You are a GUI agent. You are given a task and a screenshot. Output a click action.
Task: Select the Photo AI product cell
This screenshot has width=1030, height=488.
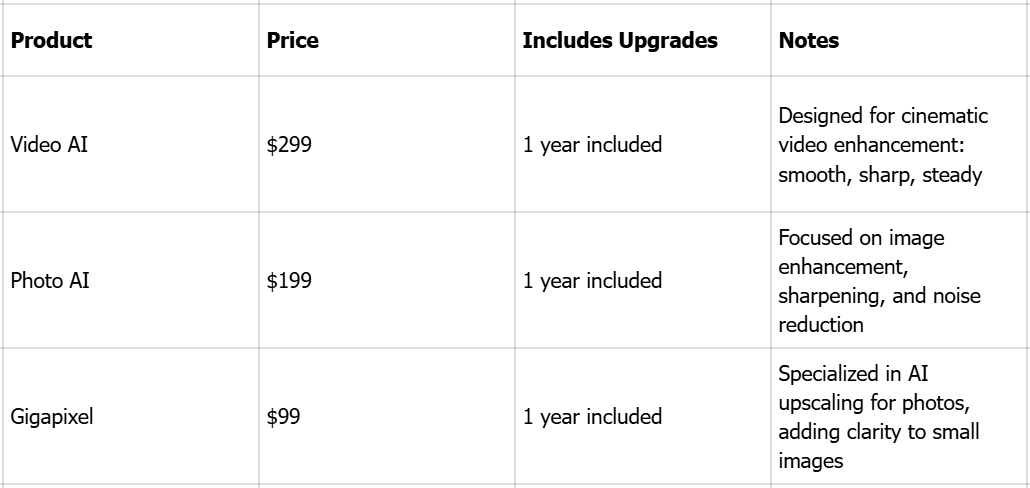(x=130, y=280)
